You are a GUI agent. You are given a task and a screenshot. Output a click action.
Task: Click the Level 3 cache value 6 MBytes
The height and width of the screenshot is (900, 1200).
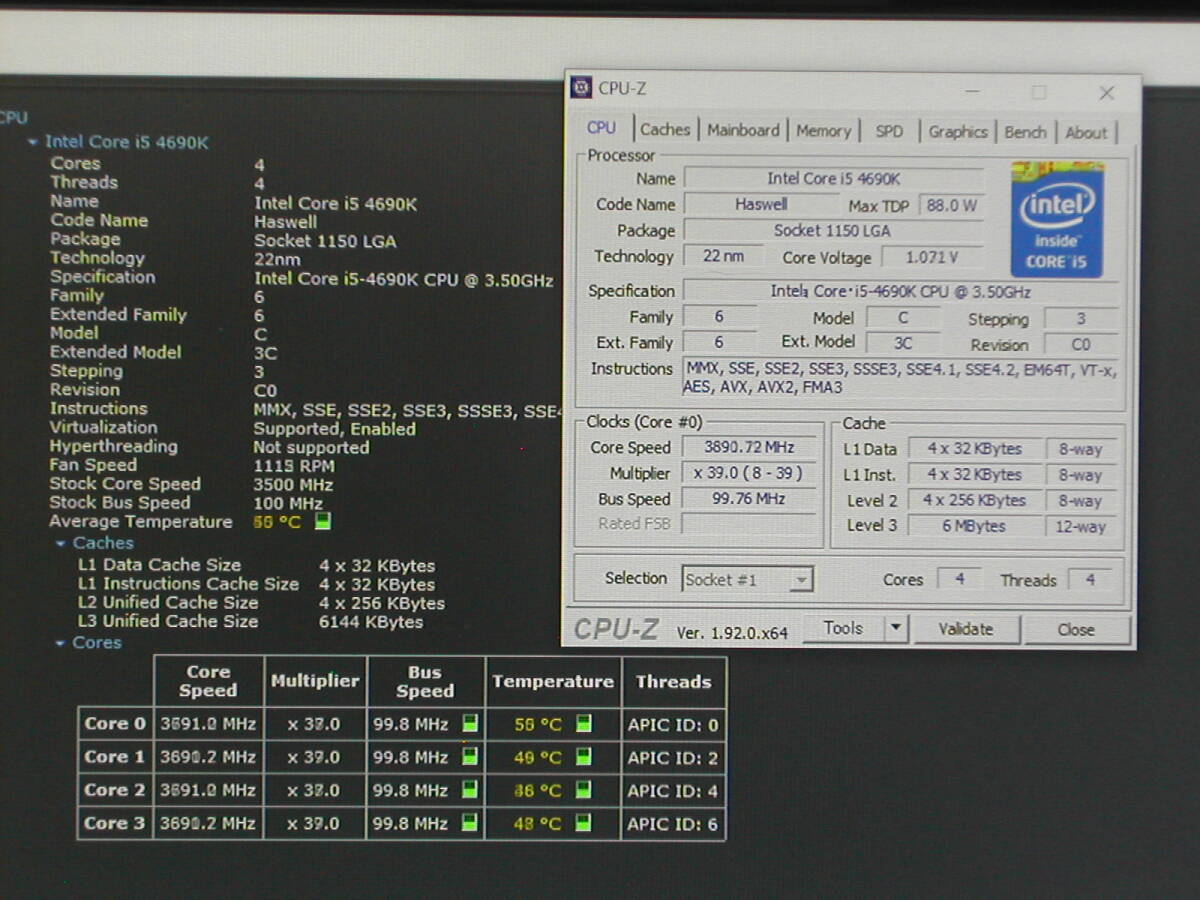pos(974,526)
